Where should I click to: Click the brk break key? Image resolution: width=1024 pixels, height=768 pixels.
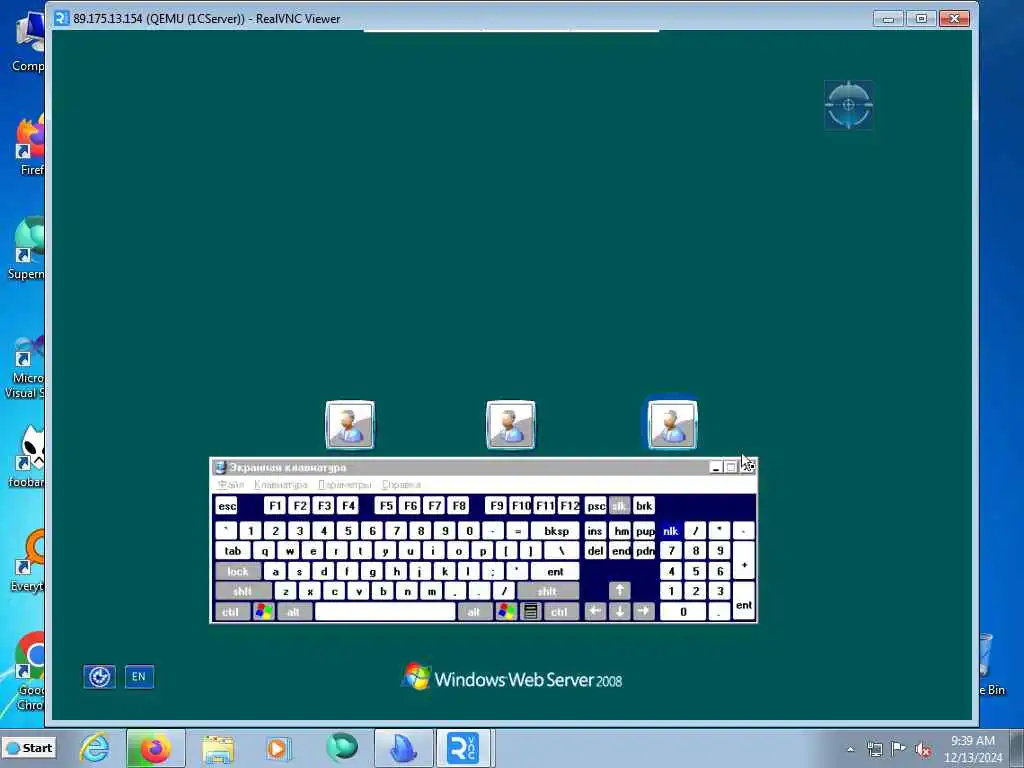[x=644, y=506]
